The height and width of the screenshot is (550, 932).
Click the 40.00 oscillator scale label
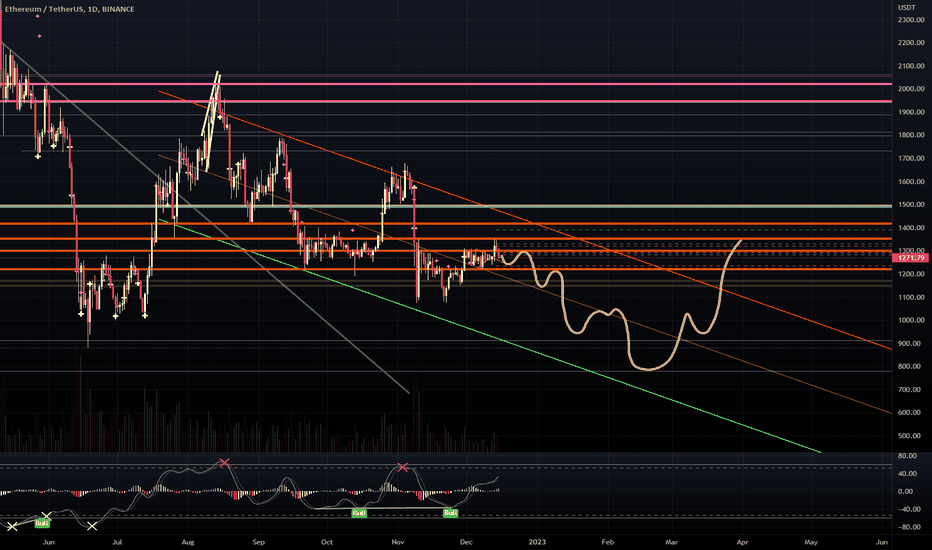907,474
